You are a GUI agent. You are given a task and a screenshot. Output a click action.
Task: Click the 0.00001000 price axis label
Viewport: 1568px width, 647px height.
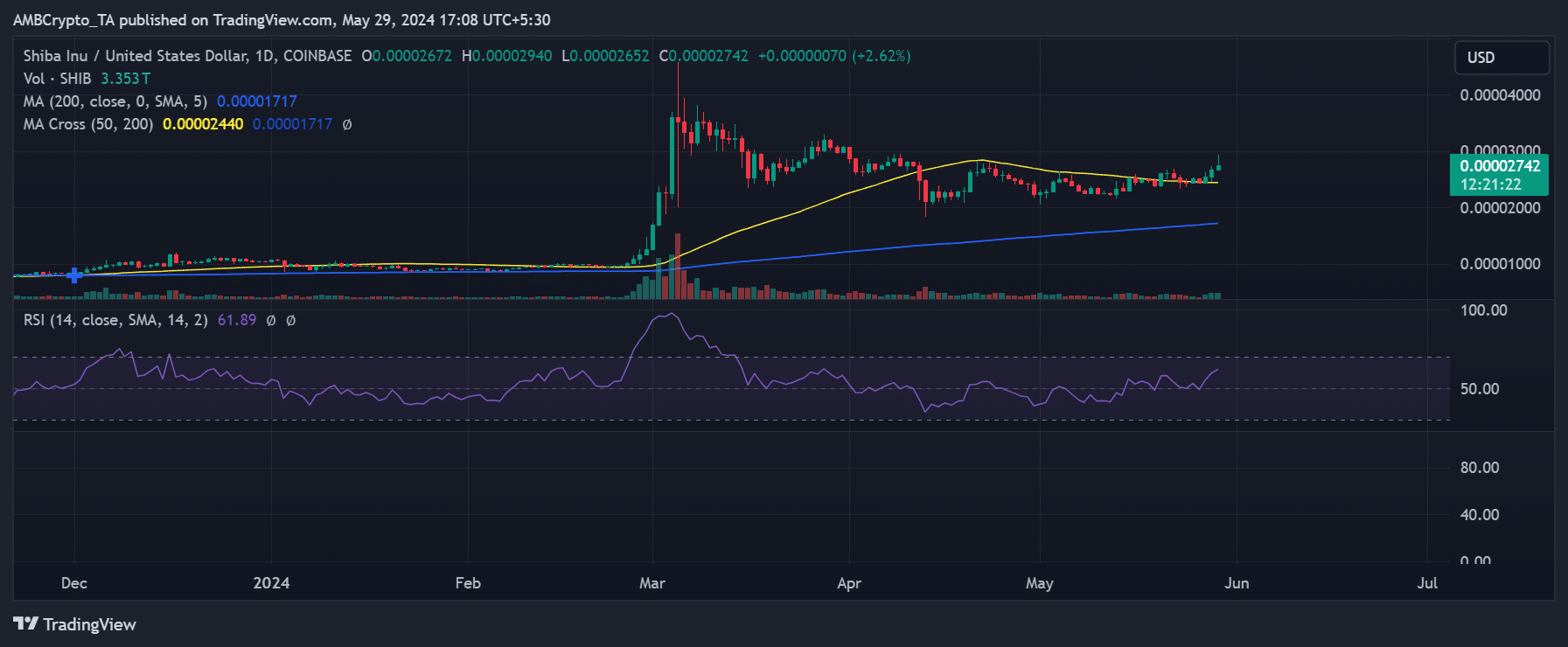pos(1500,264)
